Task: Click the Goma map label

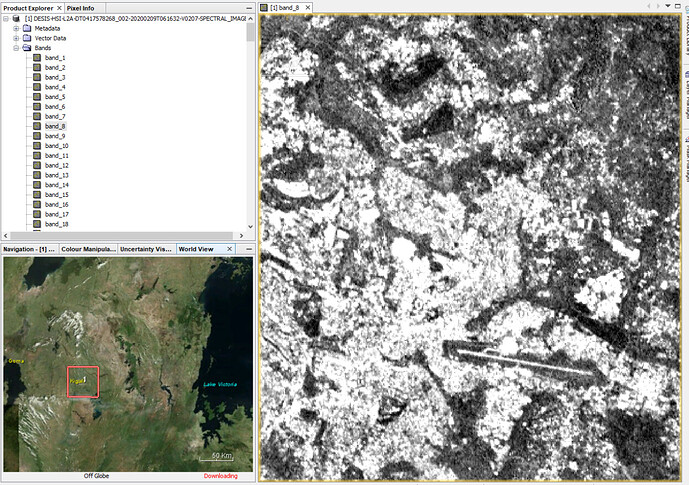Action: pyautogui.click(x=16, y=361)
